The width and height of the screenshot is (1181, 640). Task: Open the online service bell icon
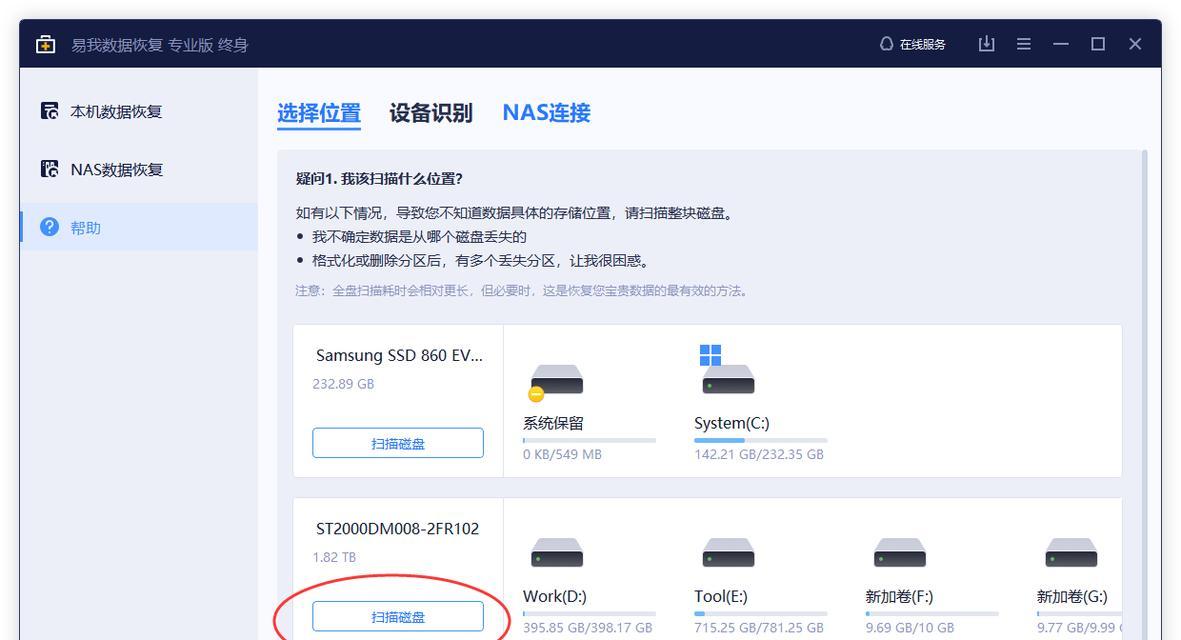point(887,44)
